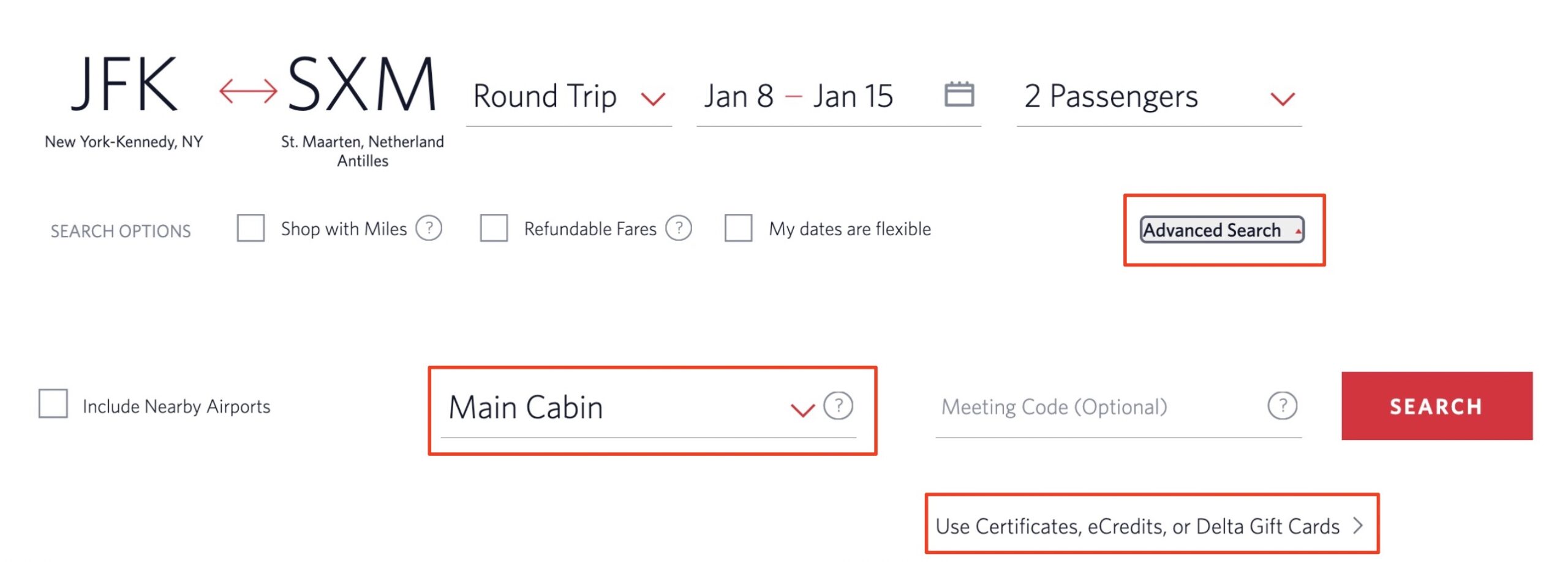Click the Jan 8 – Jan 15 date range
The width and height of the screenshot is (1568, 562).
pos(796,96)
